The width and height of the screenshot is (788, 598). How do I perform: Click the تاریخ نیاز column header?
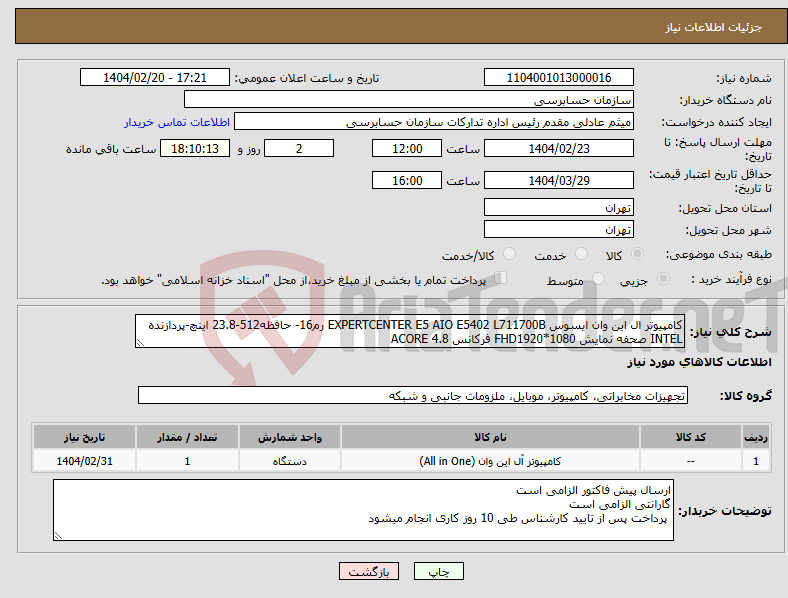(84, 437)
